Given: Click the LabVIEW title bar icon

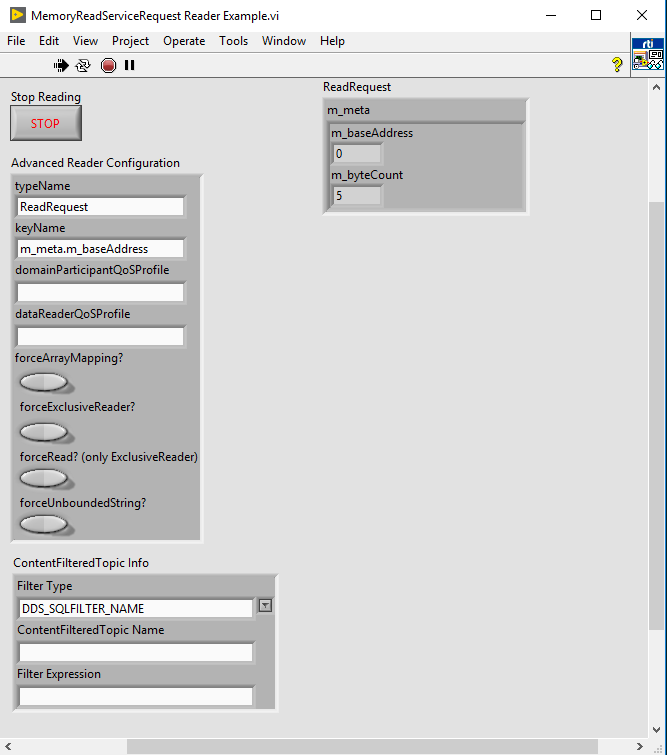Looking at the screenshot, I should [x=18, y=15].
